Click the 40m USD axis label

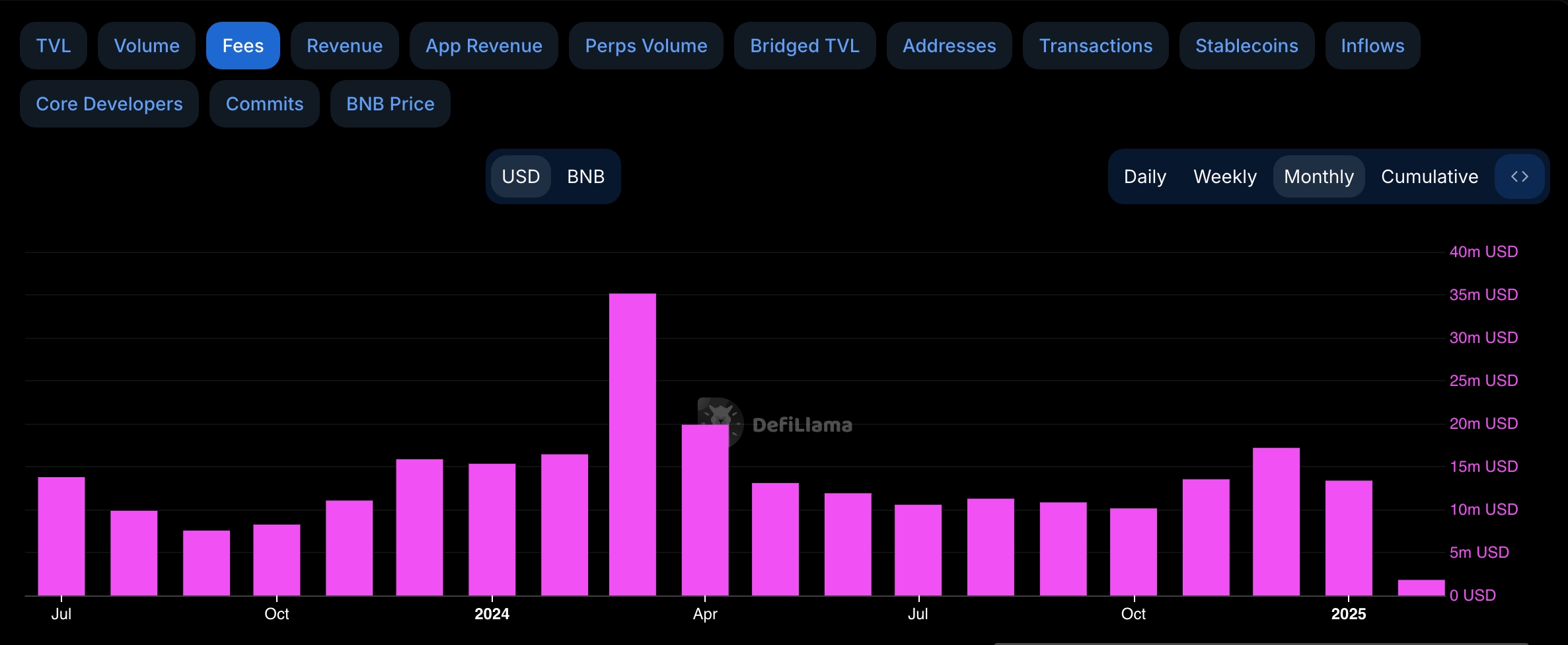[x=1483, y=252]
